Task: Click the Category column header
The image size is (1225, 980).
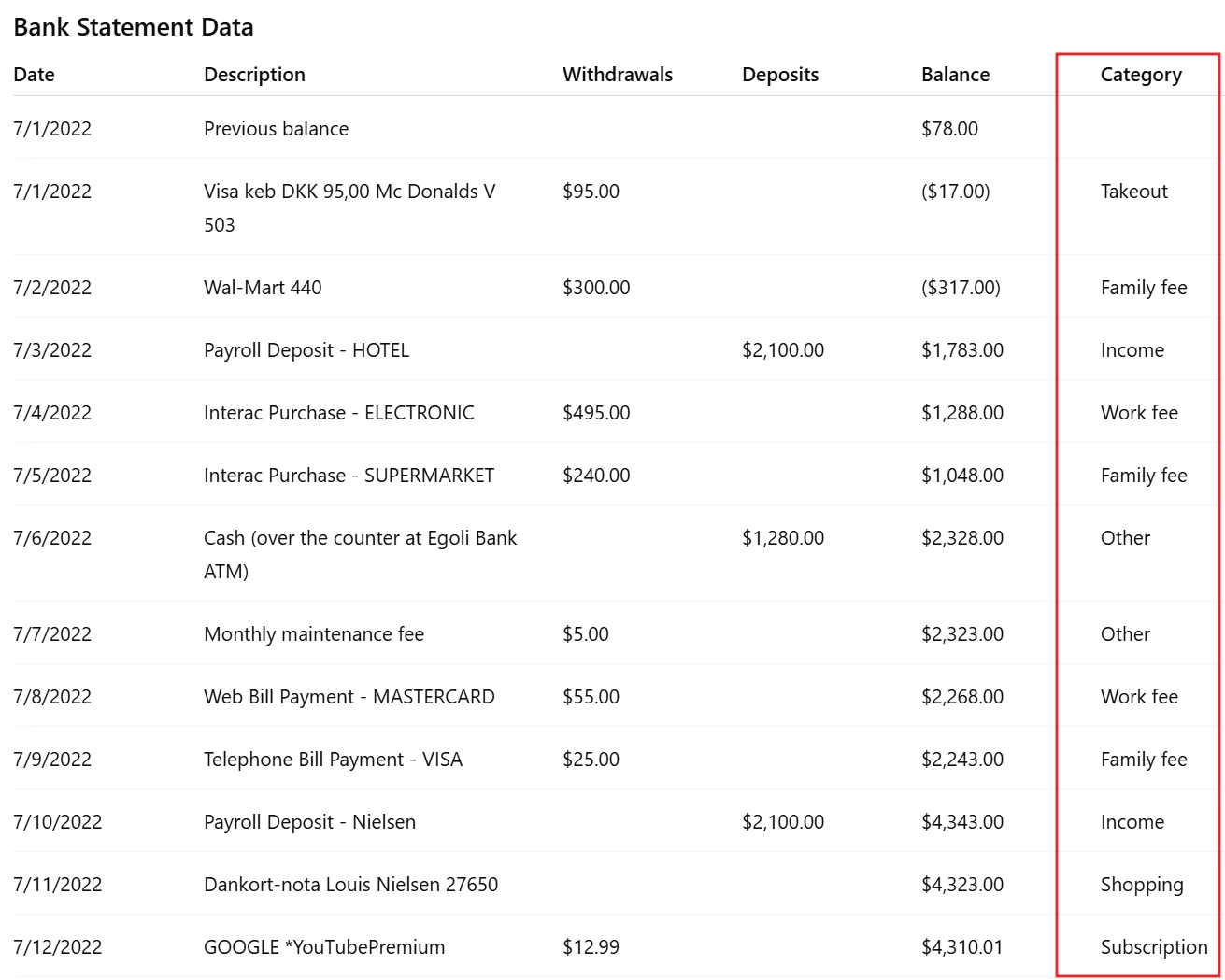Action: tap(1140, 75)
